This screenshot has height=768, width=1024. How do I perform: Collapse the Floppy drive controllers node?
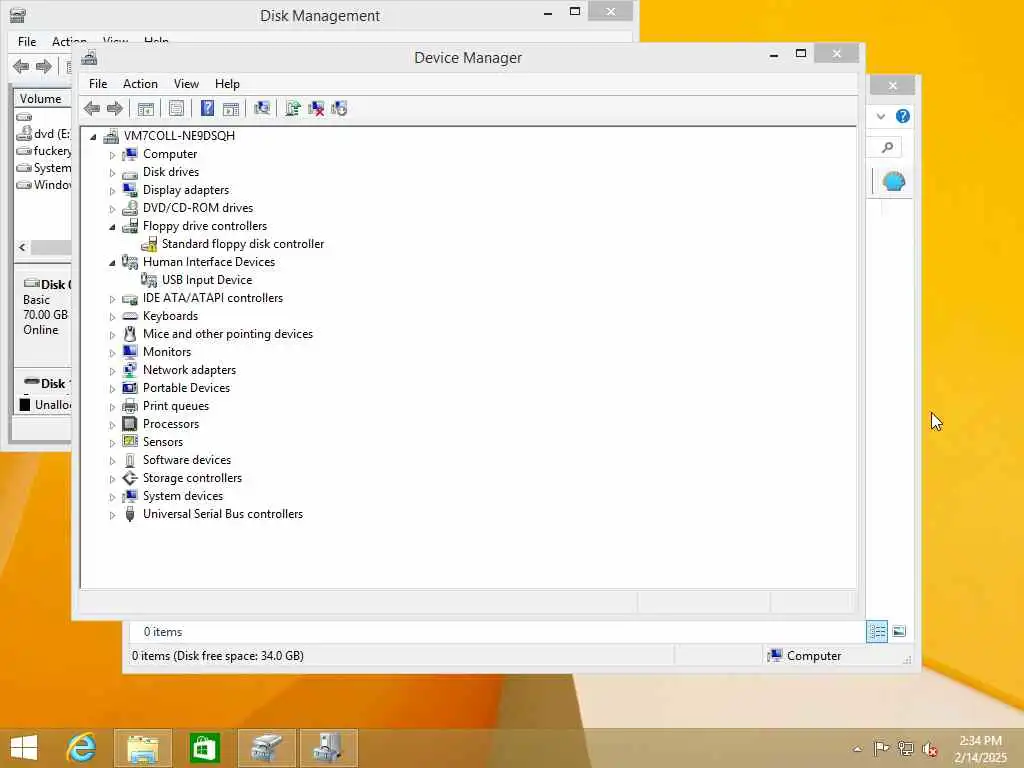[x=112, y=227]
